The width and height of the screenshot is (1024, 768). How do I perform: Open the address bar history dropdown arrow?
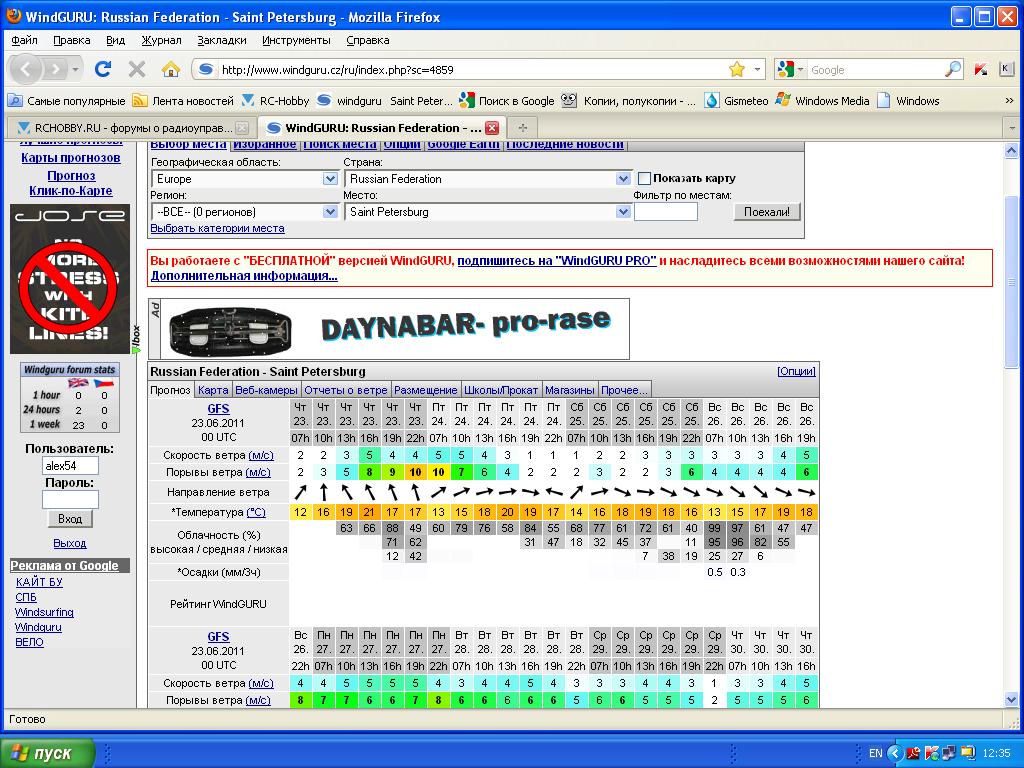pos(758,69)
